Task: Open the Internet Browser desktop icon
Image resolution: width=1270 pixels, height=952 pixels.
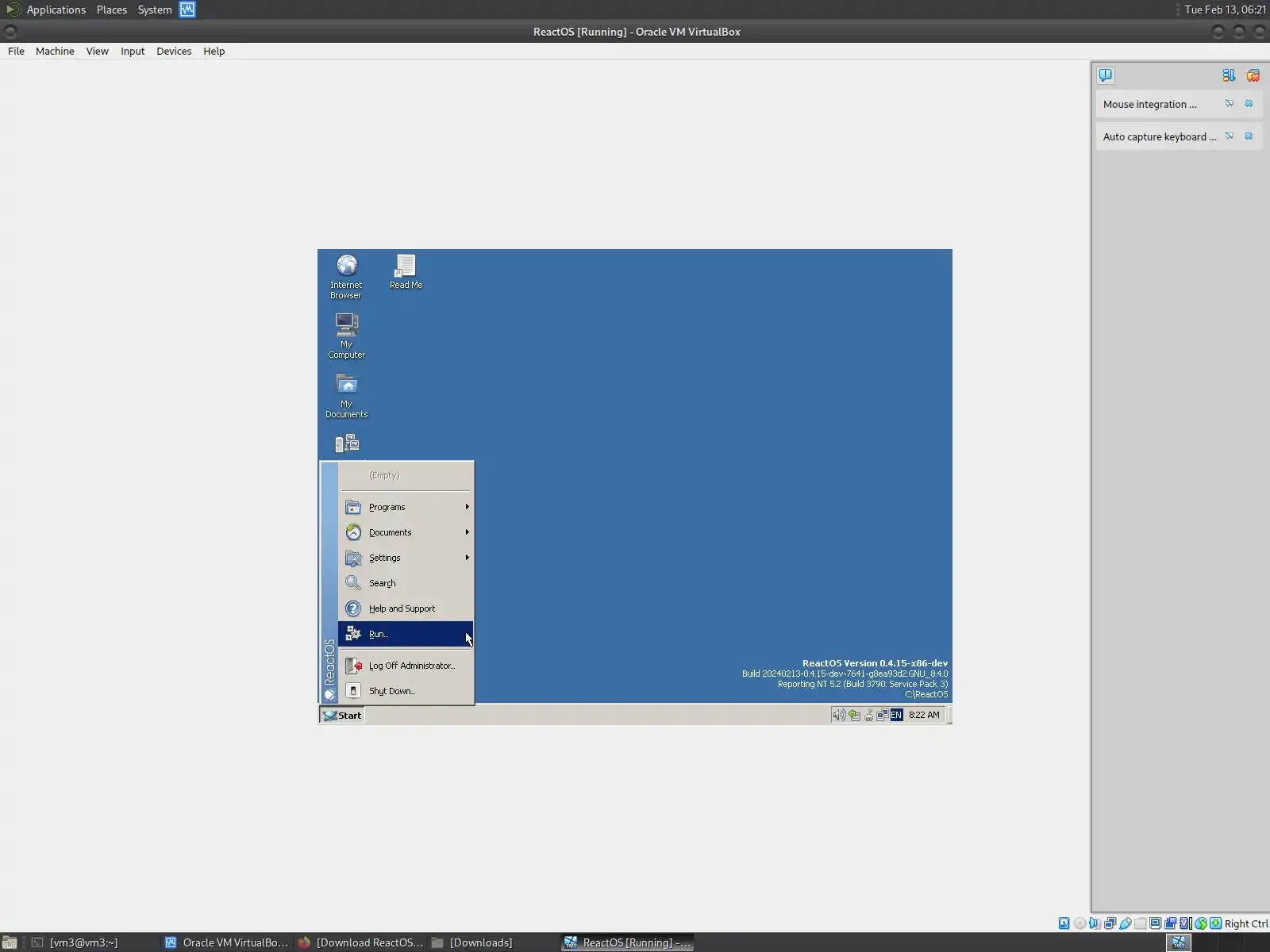Action: pos(346,276)
